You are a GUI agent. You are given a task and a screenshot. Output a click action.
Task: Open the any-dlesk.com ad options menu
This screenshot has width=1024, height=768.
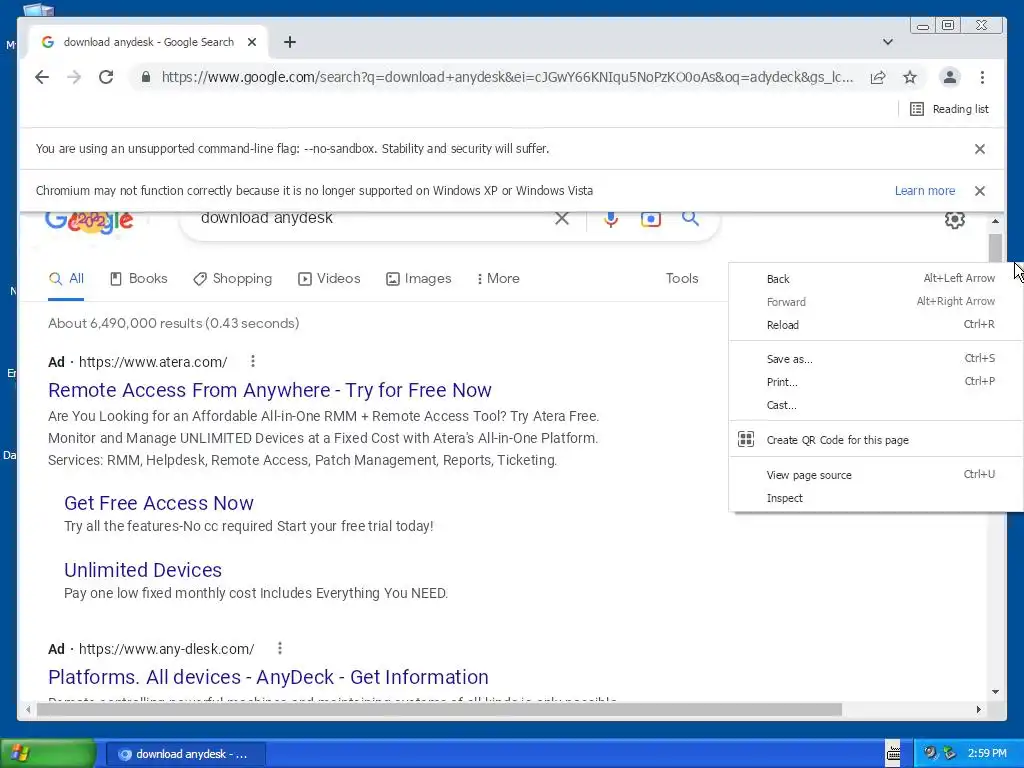tap(280, 648)
